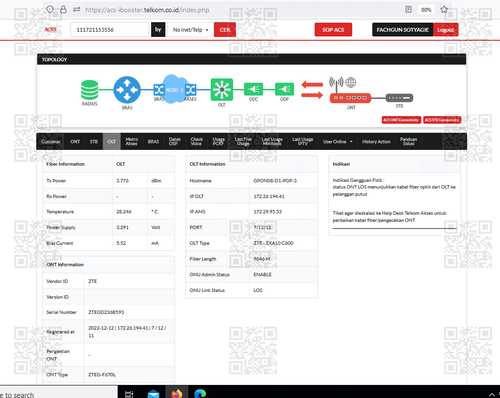Click the RADIUS database icon in topology
This screenshot has width=500, height=398.
click(90, 90)
